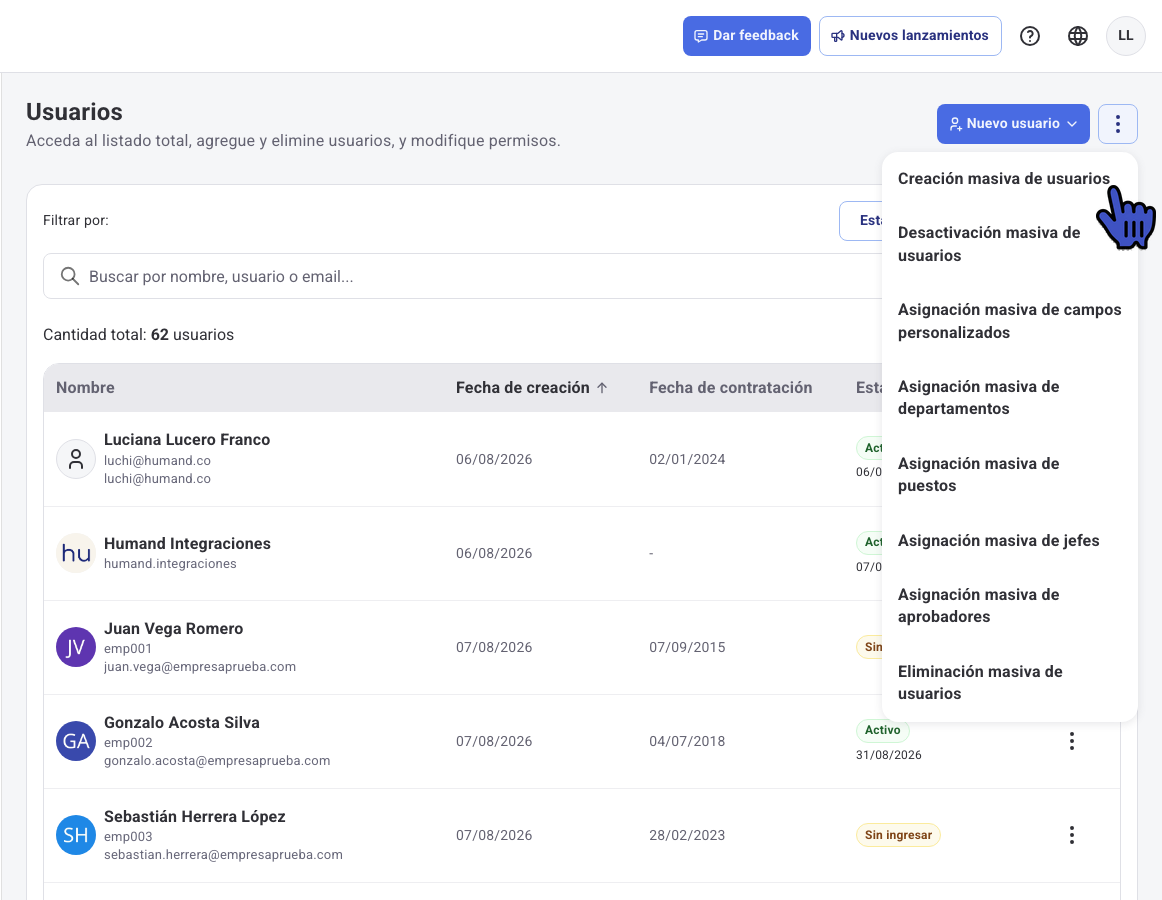Click the search magnifier icon
1162x900 pixels.
70,277
